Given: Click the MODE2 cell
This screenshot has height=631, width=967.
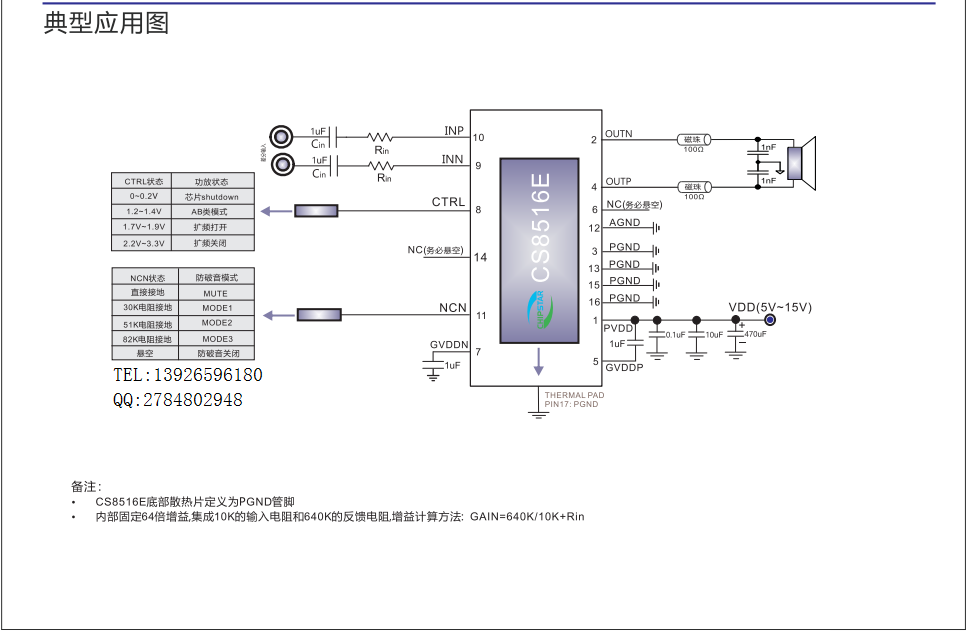Looking at the screenshot, I should tap(217, 323).
